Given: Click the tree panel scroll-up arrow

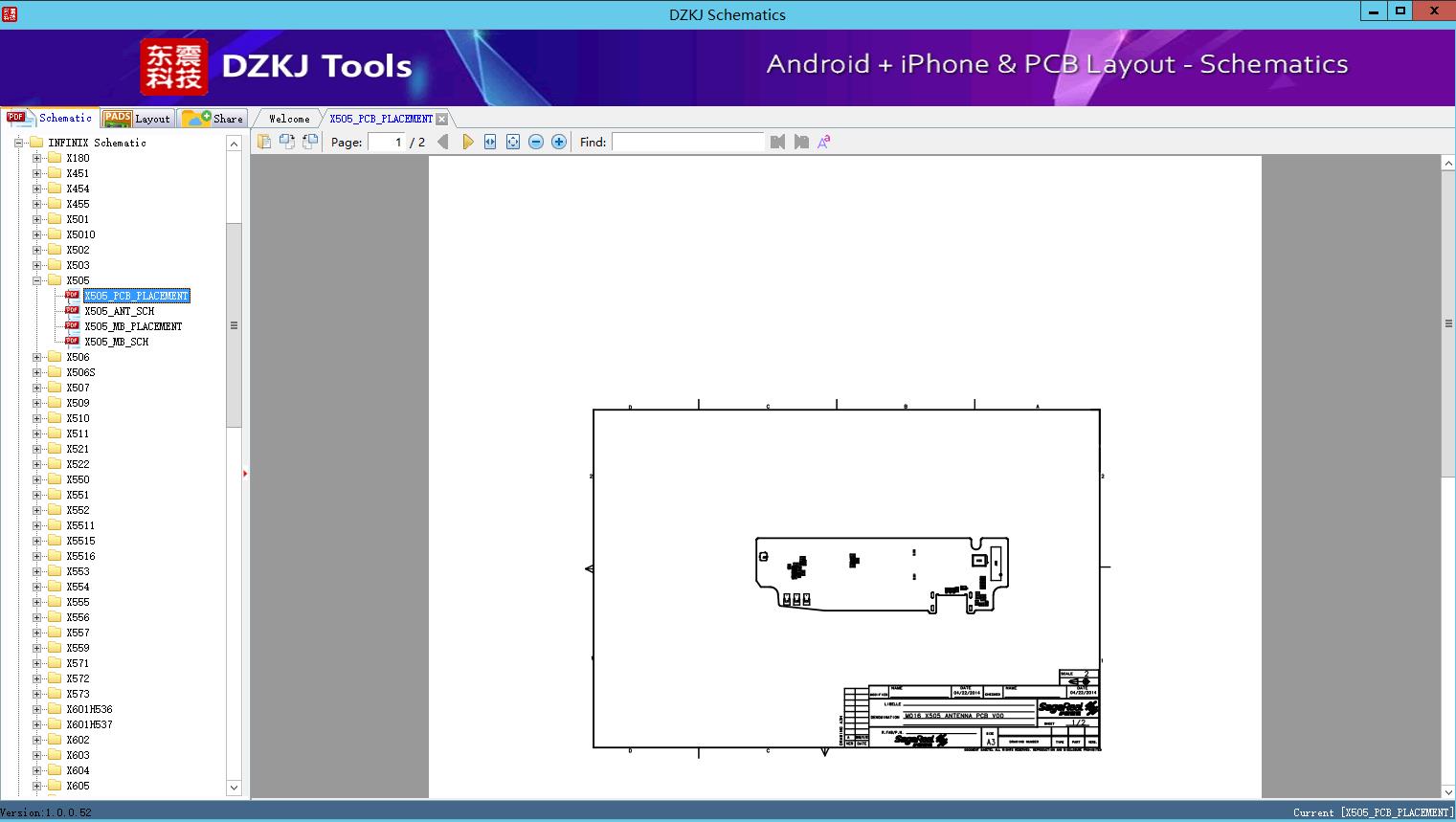Looking at the screenshot, I should (234, 144).
